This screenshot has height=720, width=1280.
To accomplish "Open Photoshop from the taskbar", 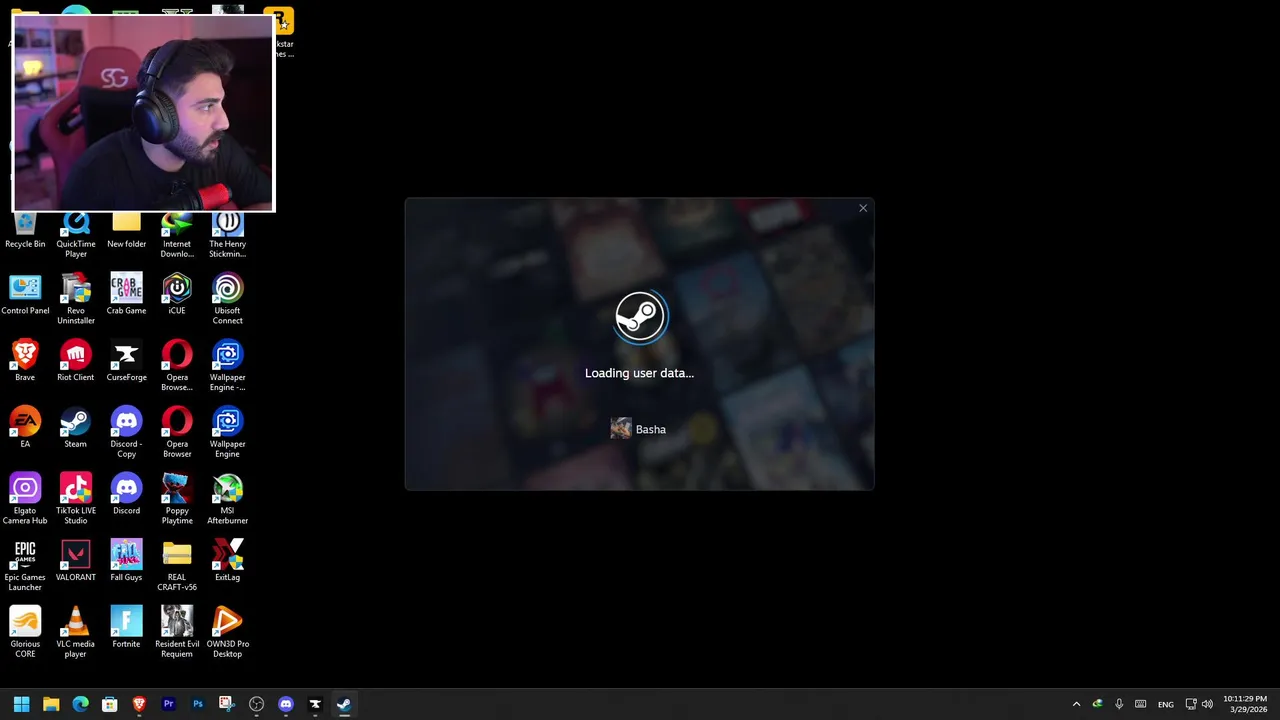I will point(198,704).
